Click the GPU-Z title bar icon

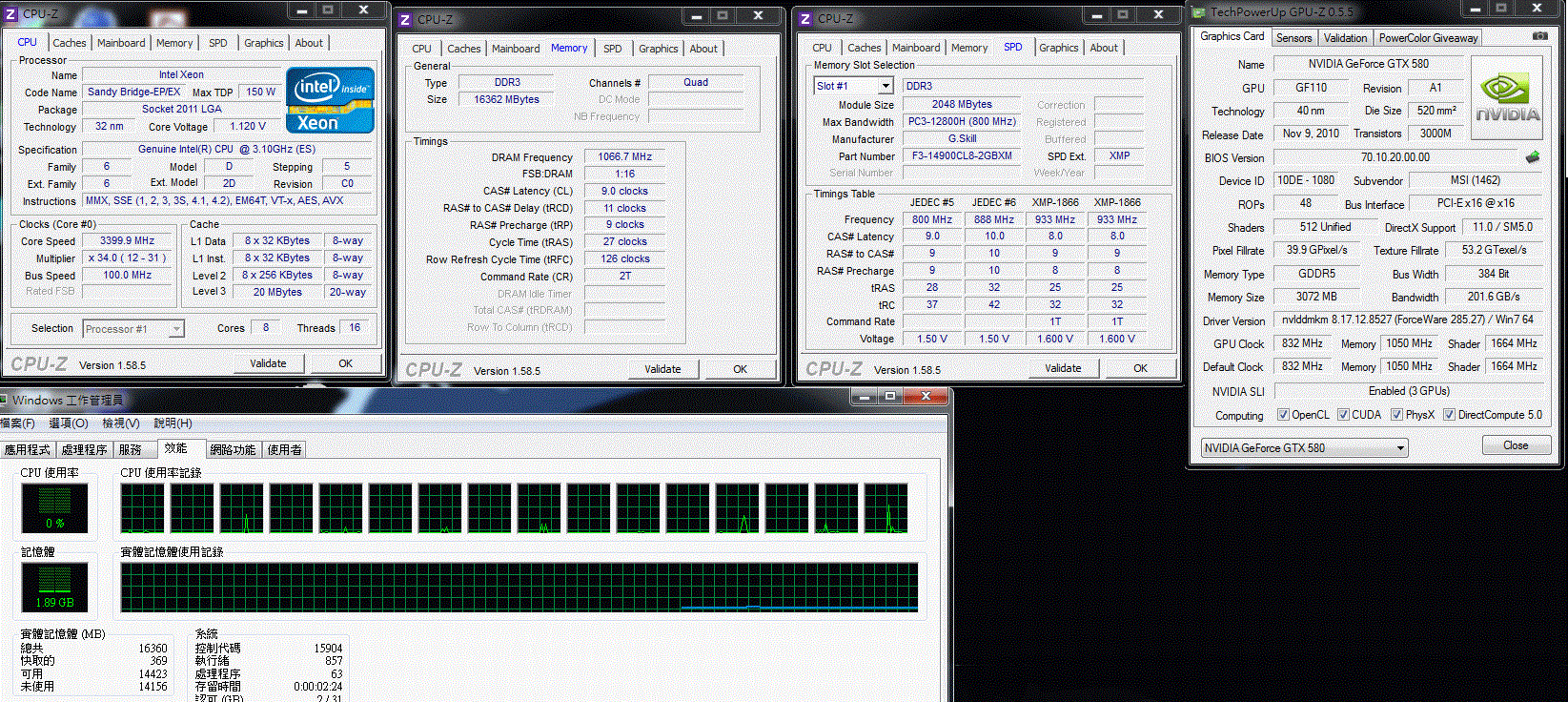(x=1199, y=12)
